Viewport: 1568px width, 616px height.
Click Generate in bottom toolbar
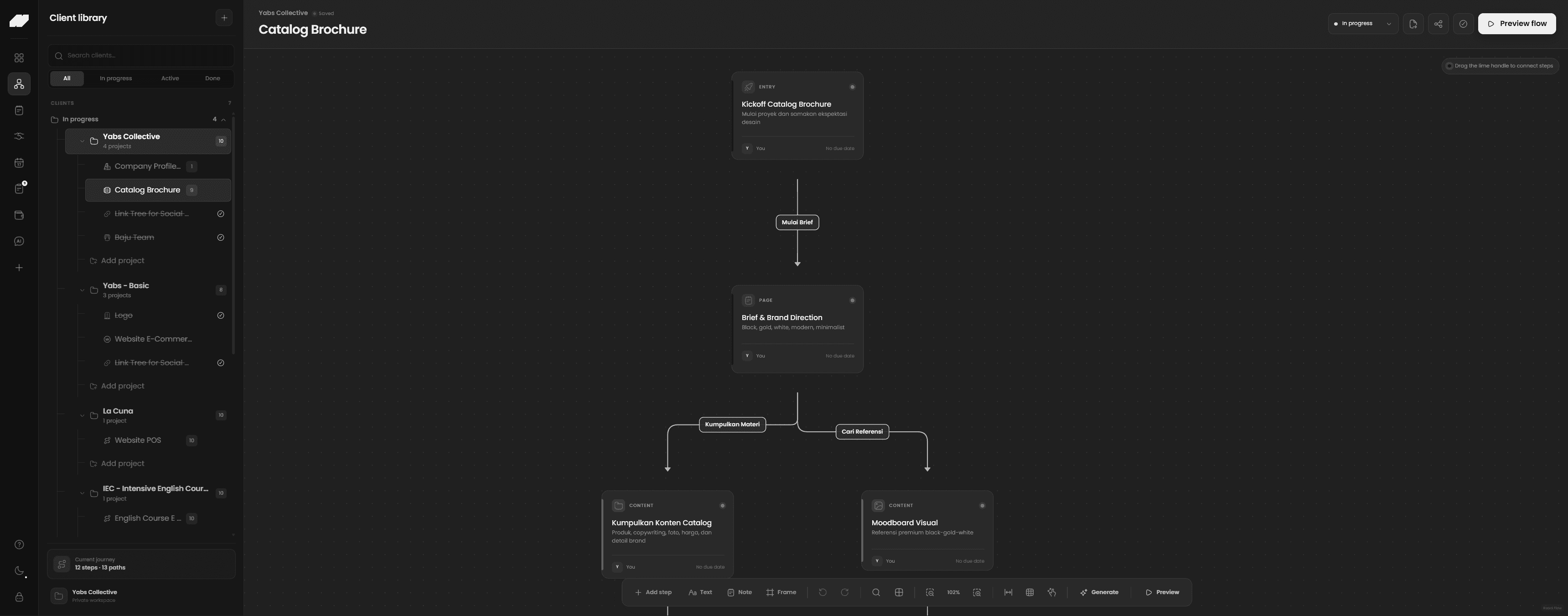(1099, 592)
